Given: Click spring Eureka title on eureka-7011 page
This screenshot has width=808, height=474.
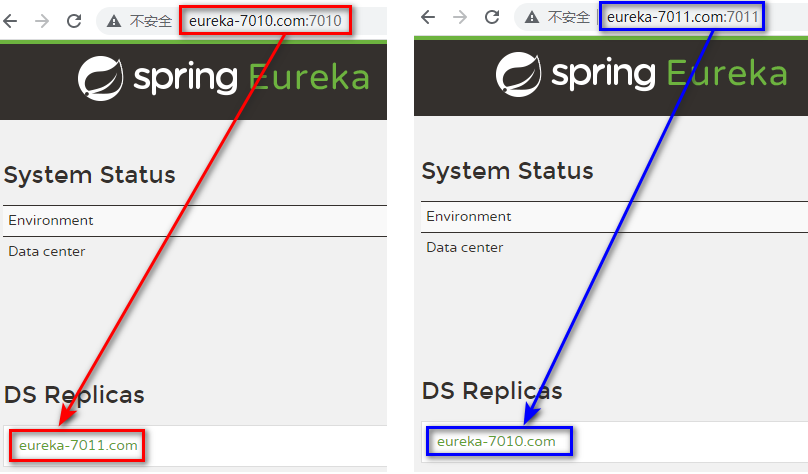Looking at the screenshot, I should pos(669,74).
